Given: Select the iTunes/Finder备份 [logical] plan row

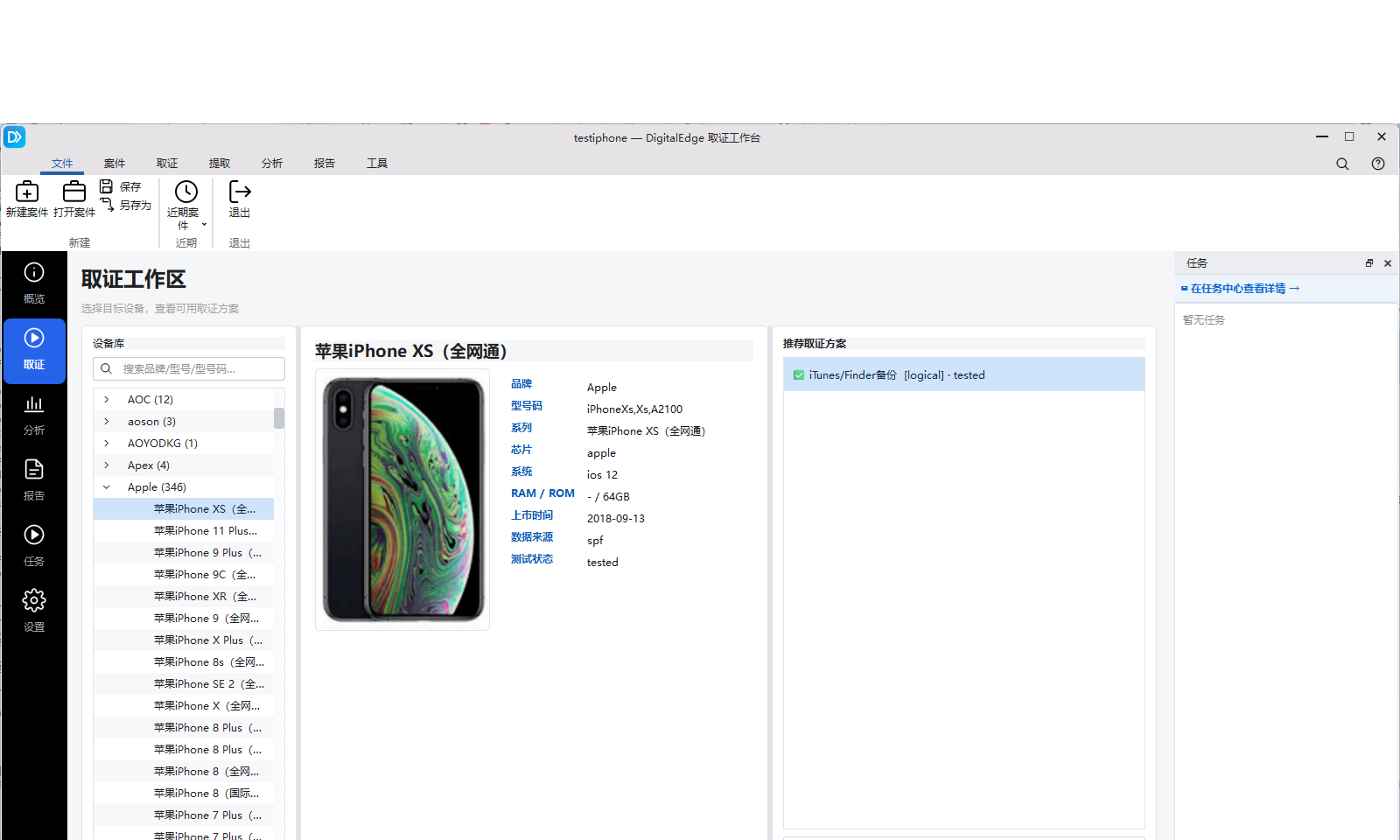Looking at the screenshot, I should pyautogui.click(x=964, y=375).
